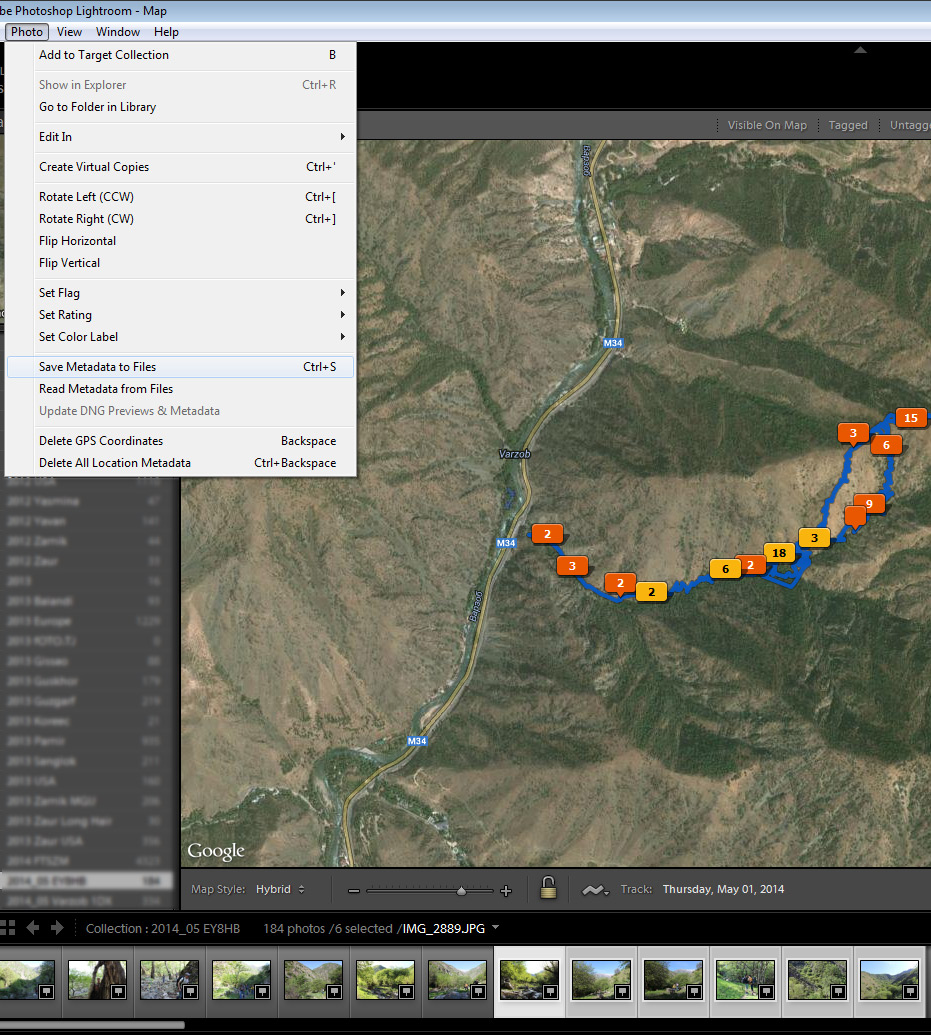Image resolution: width=931 pixels, height=1035 pixels.
Task: Choose Add to Target Collection
Action: (x=180, y=55)
